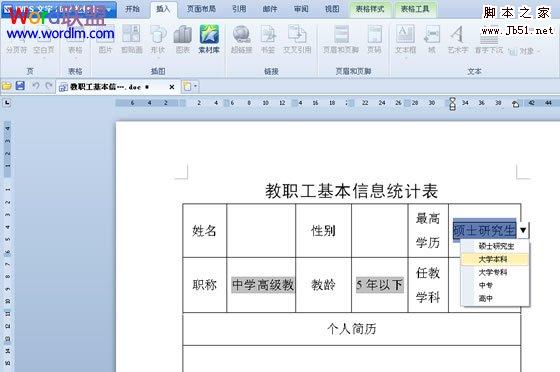Click the ruler tab-stop selector icon
560x372 pixels.
tap(7, 103)
